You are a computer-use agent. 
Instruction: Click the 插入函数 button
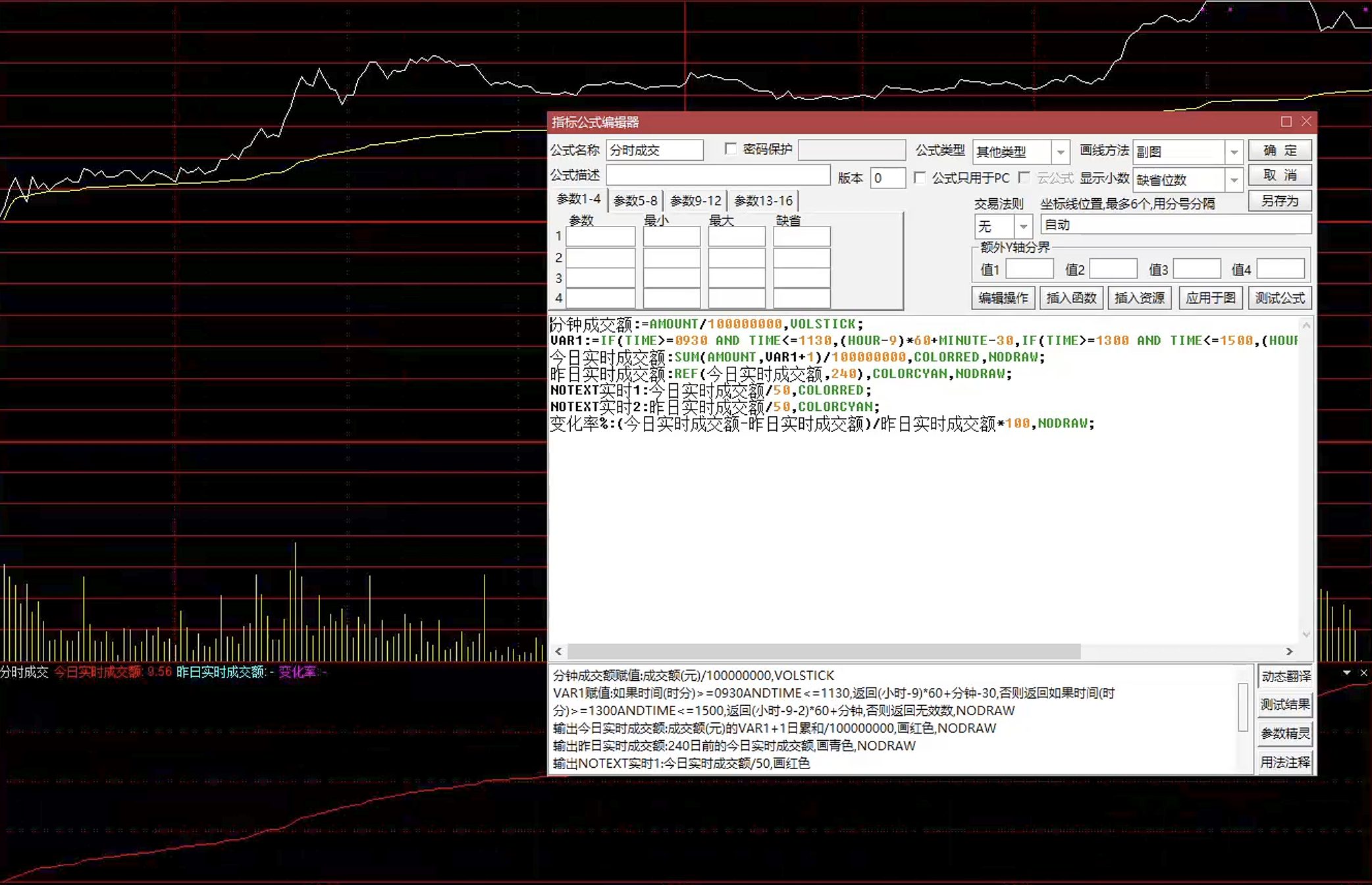point(1071,298)
